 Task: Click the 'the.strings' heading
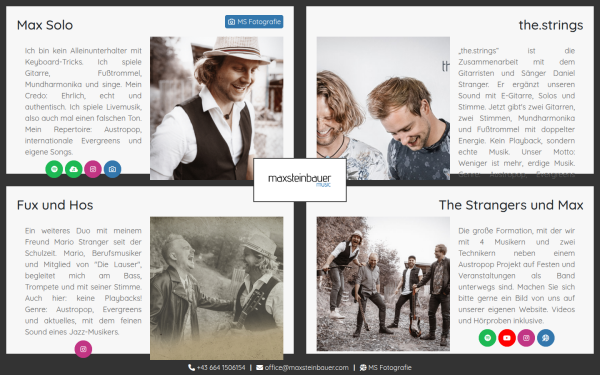coord(551,25)
